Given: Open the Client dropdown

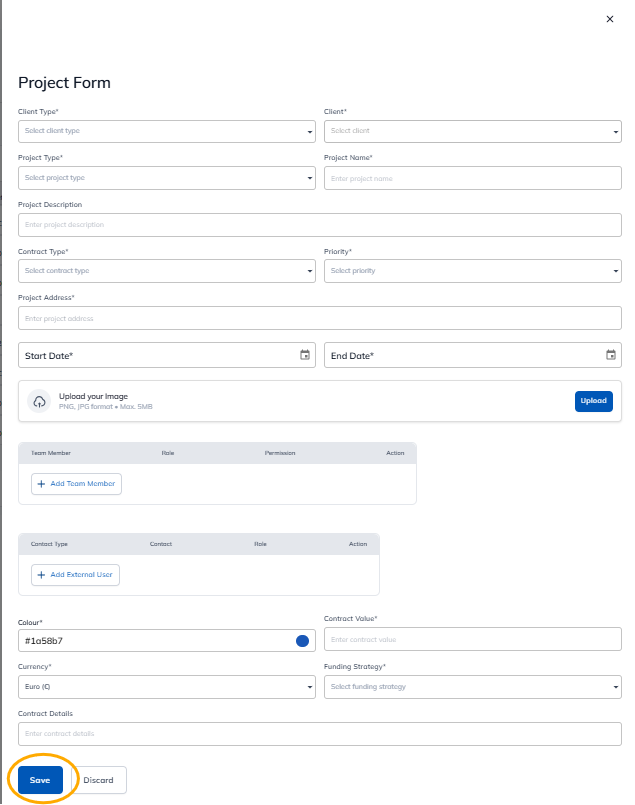Looking at the screenshot, I should coord(472,131).
